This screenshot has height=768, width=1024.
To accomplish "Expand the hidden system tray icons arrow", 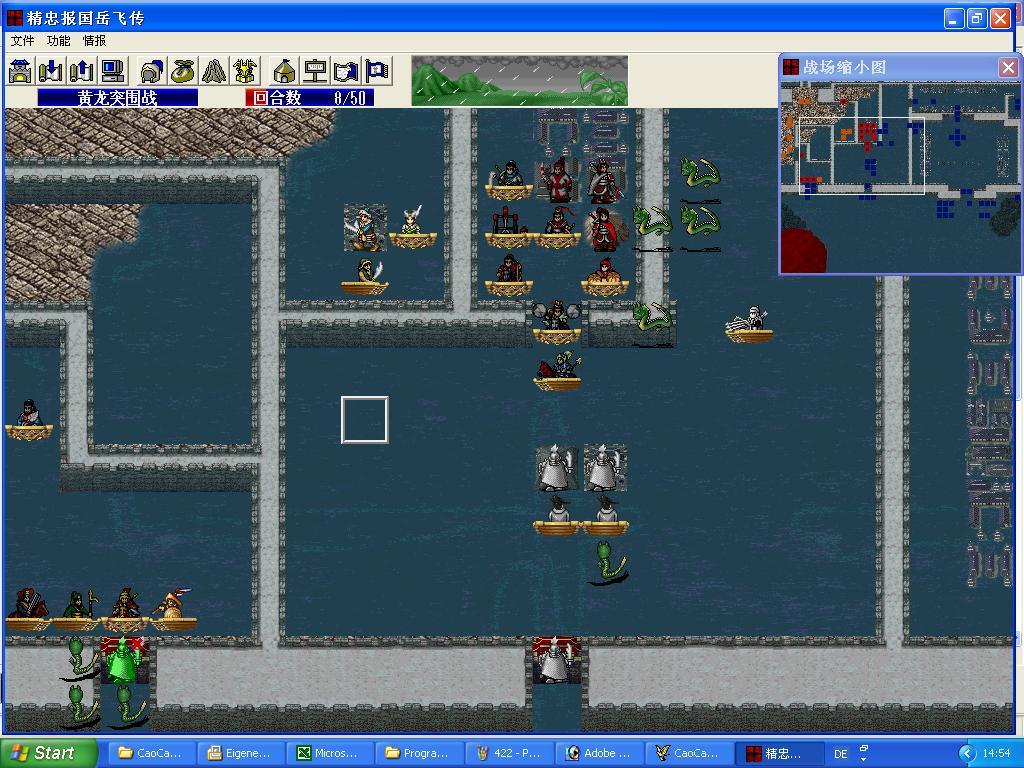I will click(x=967, y=754).
